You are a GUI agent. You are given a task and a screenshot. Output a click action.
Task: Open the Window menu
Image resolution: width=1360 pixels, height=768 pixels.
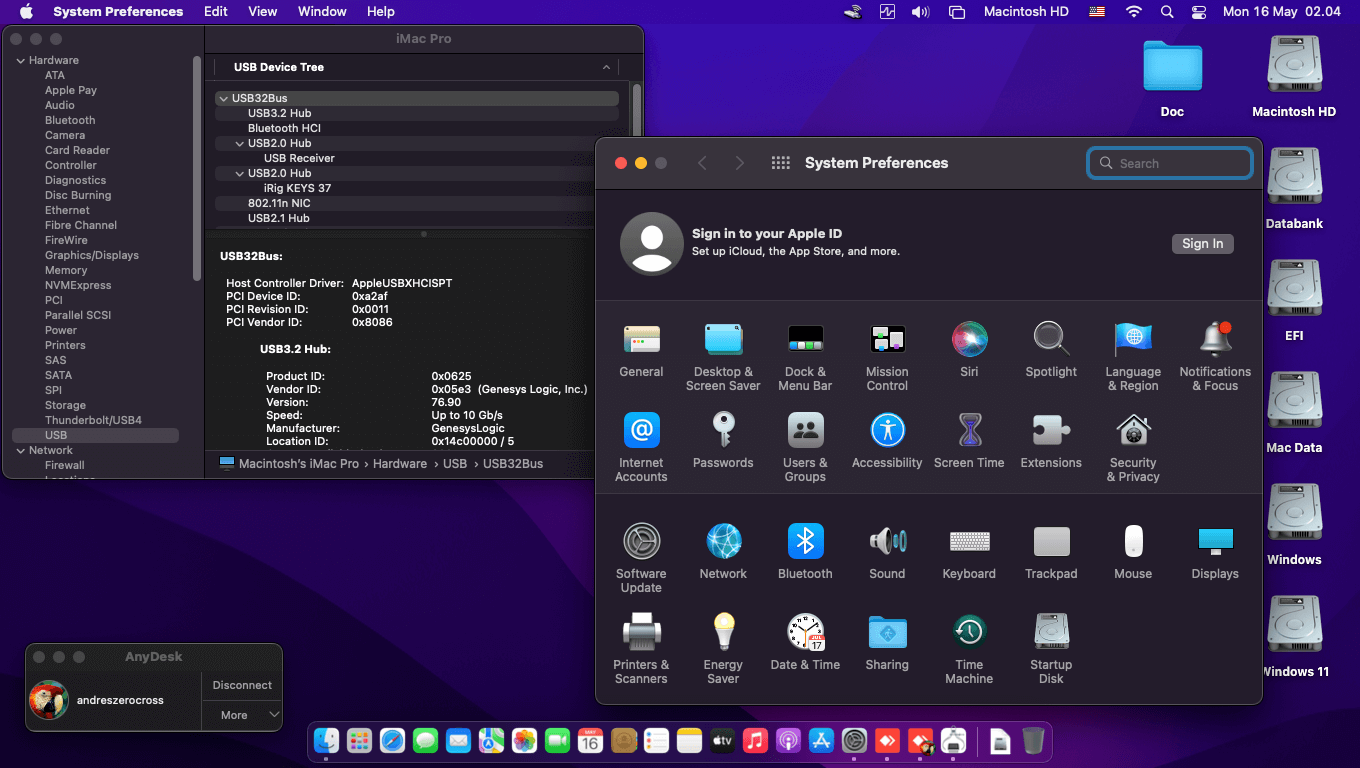click(322, 12)
